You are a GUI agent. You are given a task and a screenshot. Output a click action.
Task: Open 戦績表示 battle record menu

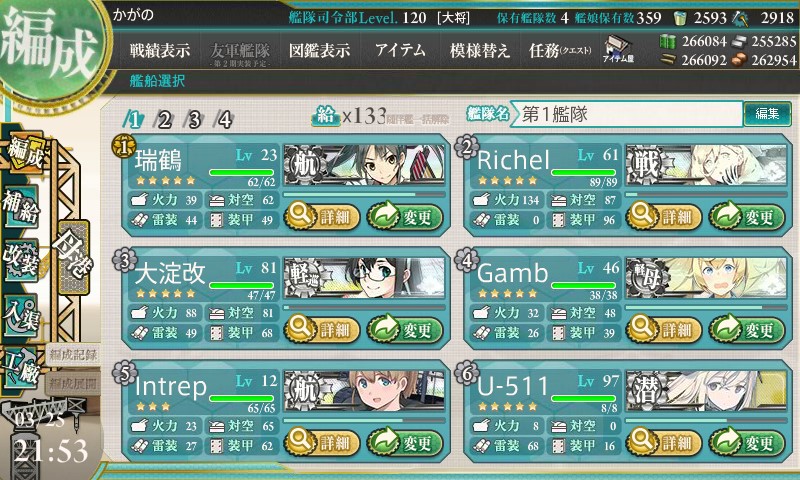pos(160,50)
